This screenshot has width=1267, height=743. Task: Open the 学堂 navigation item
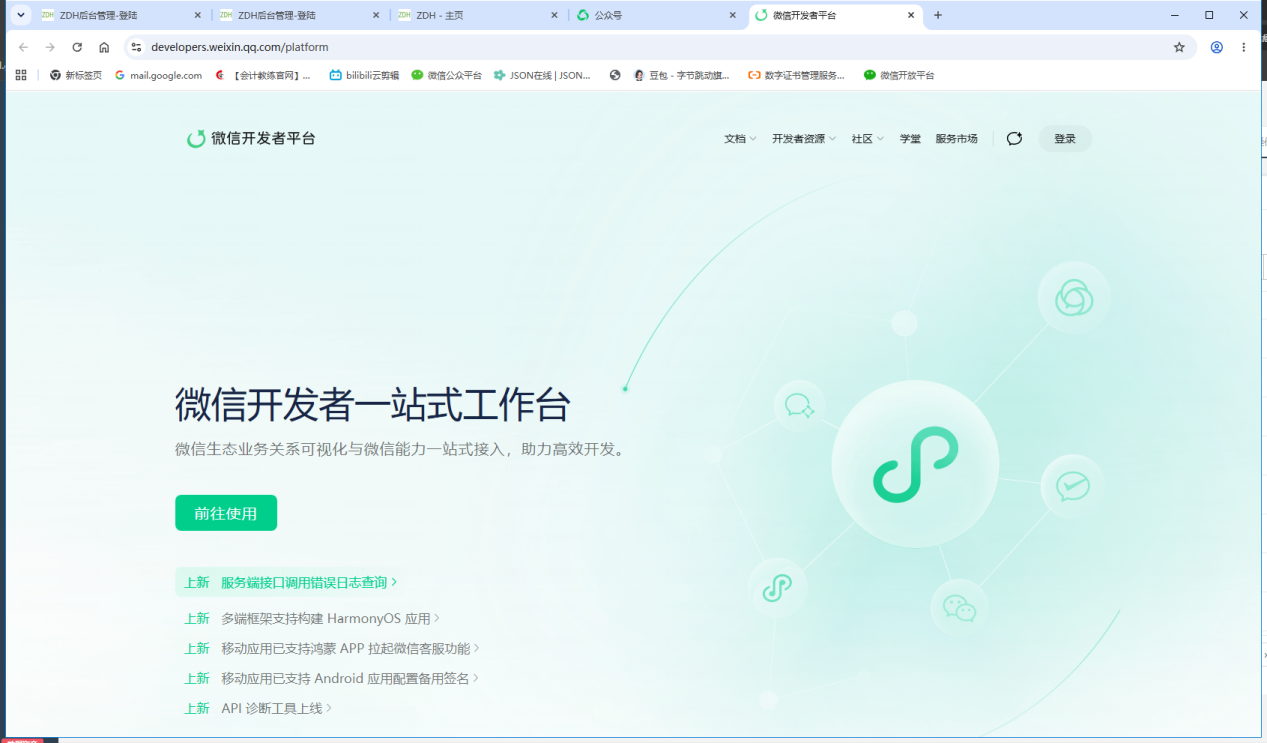coord(910,139)
